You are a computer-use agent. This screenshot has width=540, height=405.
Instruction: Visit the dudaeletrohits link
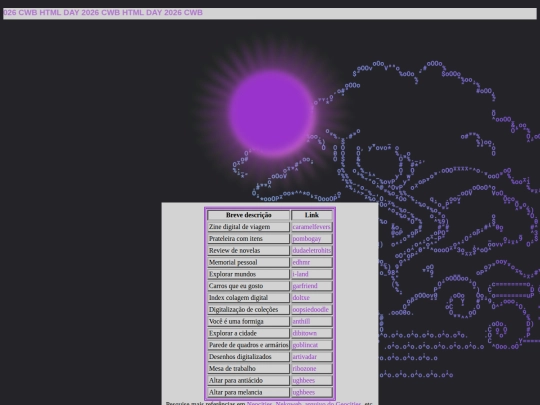tap(312, 250)
